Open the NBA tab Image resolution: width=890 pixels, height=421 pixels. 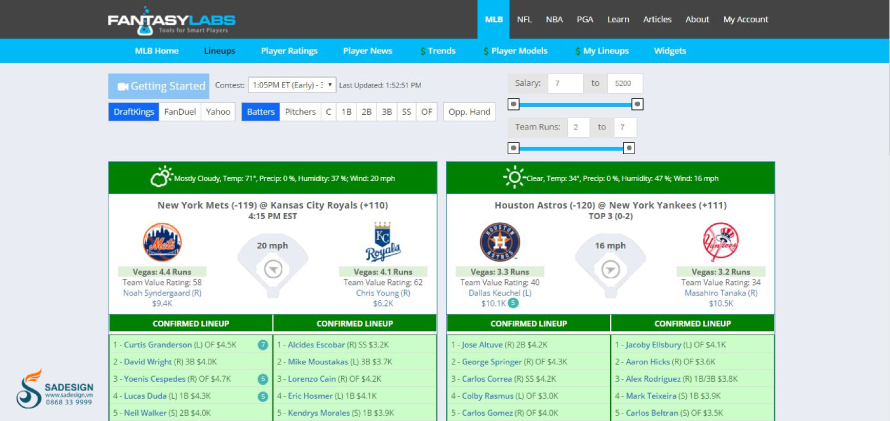coord(555,19)
